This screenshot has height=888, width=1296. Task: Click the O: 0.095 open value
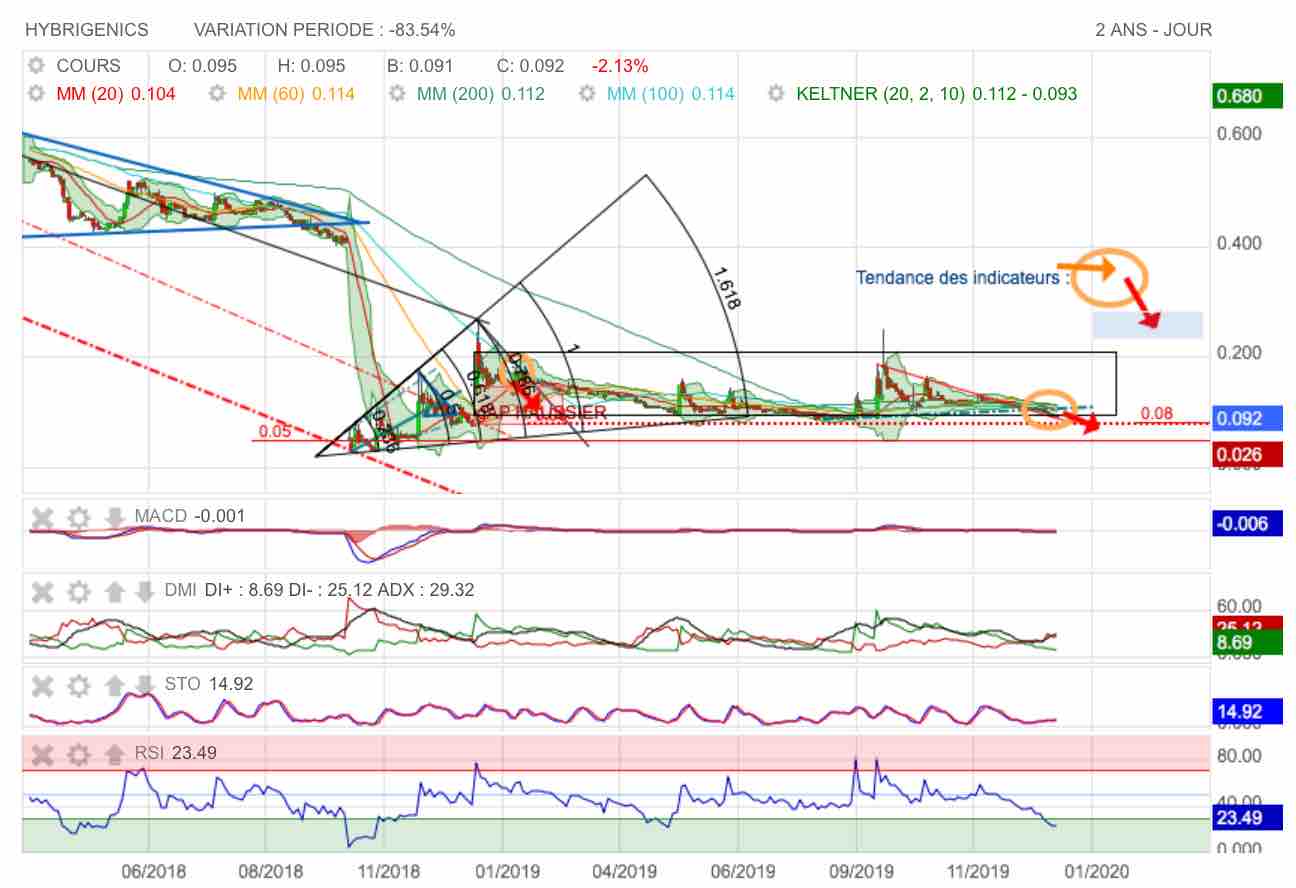202,66
